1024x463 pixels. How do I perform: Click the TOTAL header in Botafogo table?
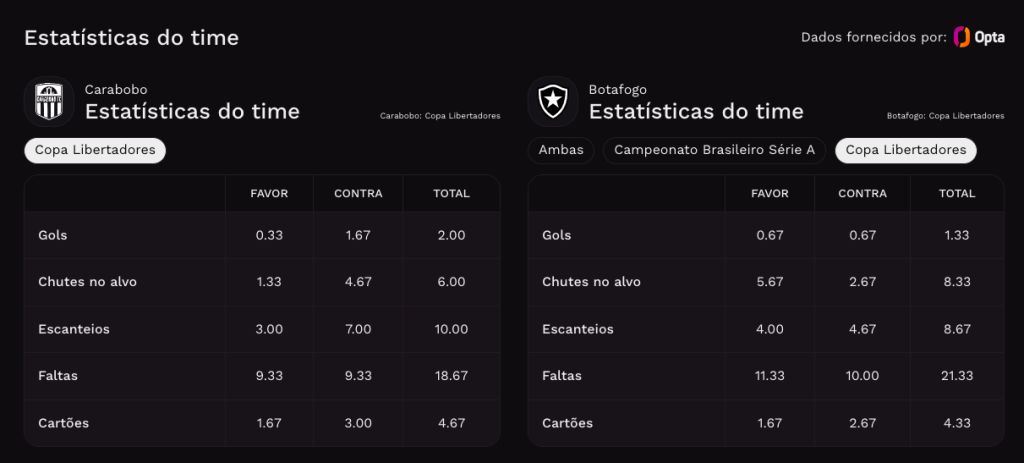[x=957, y=193]
